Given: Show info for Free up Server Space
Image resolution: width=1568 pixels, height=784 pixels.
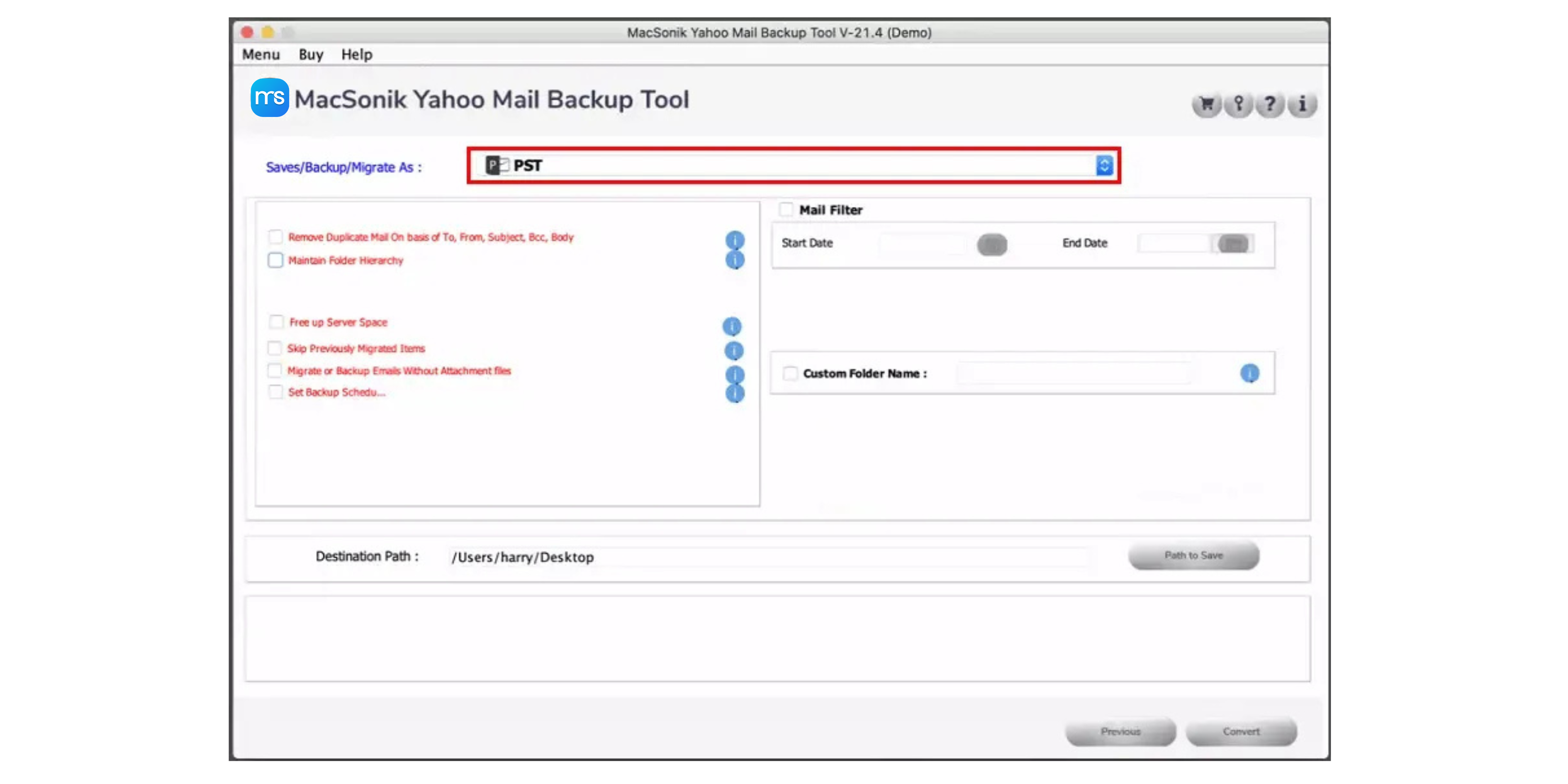Looking at the screenshot, I should pos(732,326).
